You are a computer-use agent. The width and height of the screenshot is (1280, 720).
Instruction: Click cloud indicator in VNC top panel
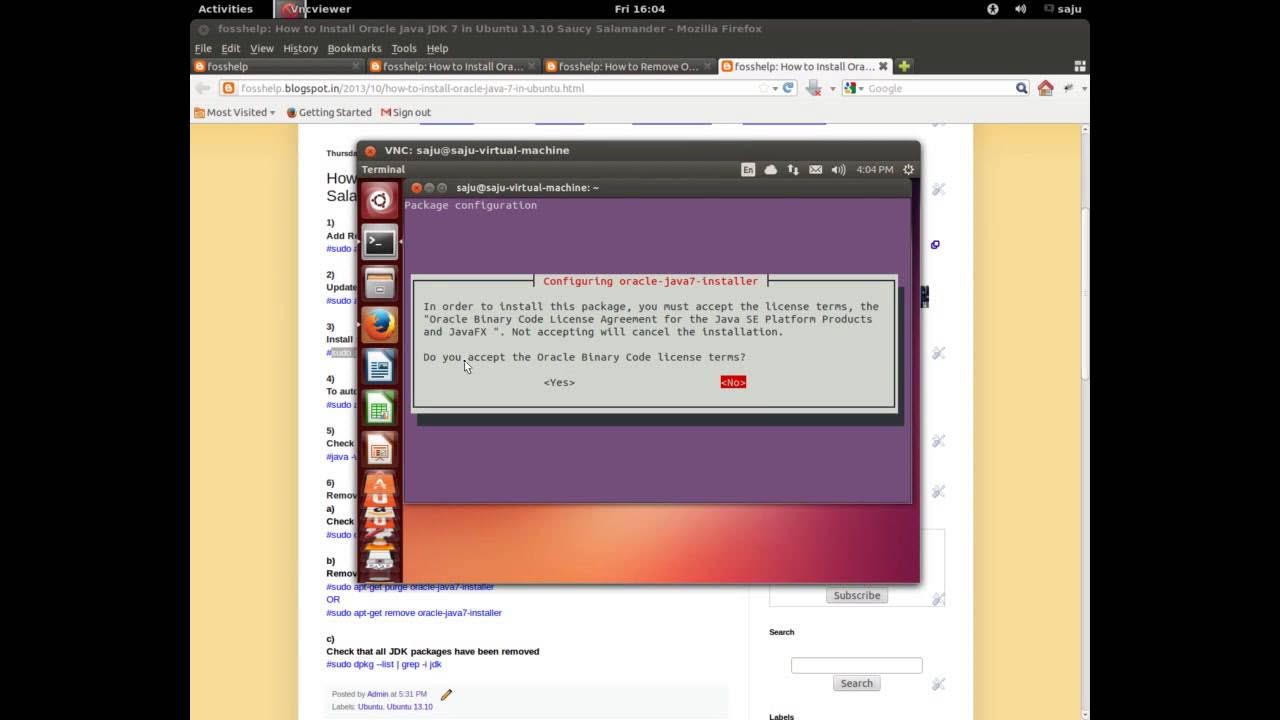[x=771, y=170]
